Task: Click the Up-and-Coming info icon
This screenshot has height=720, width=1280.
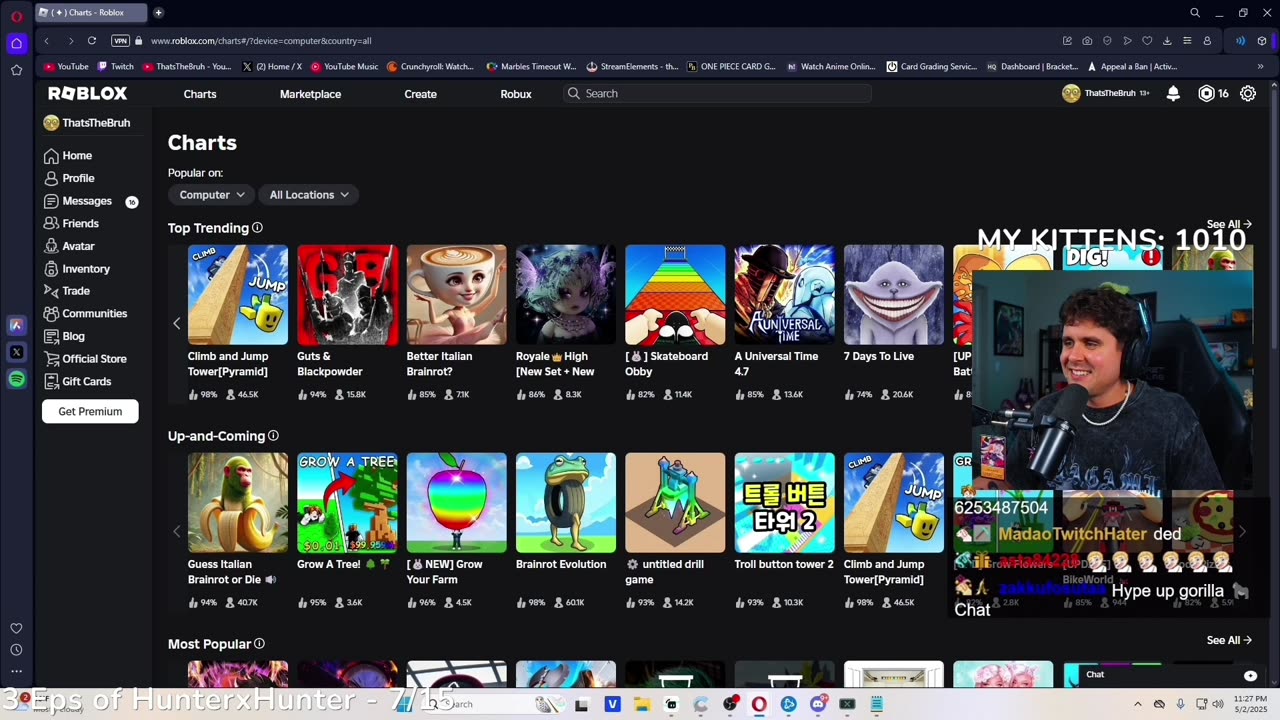Action: click(x=273, y=436)
